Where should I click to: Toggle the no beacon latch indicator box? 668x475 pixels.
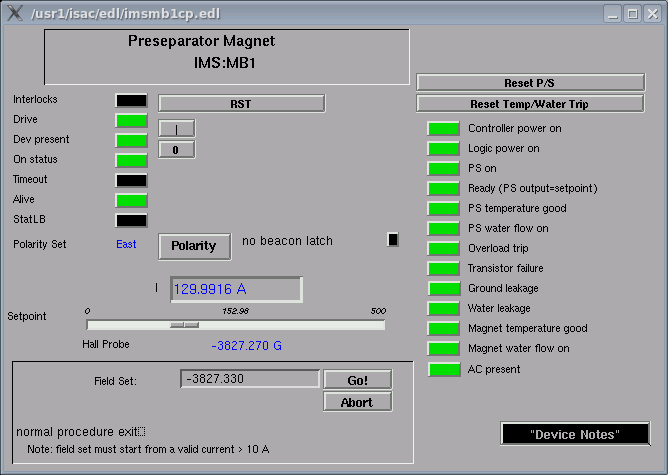tap(393, 239)
